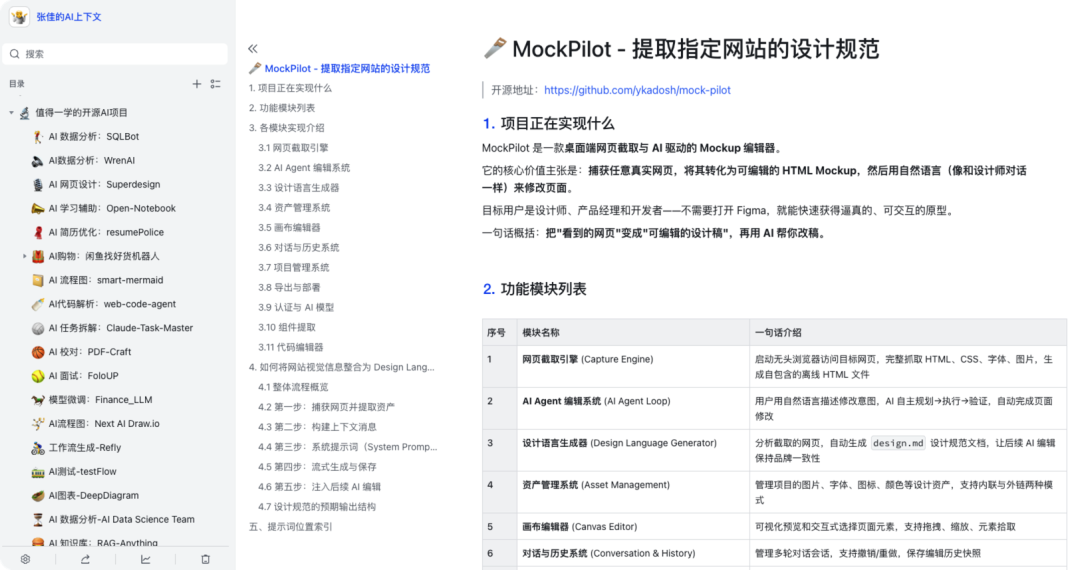Click the icon next to AI 流程图: smart-mermaid
1080x570 pixels.
(38, 280)
